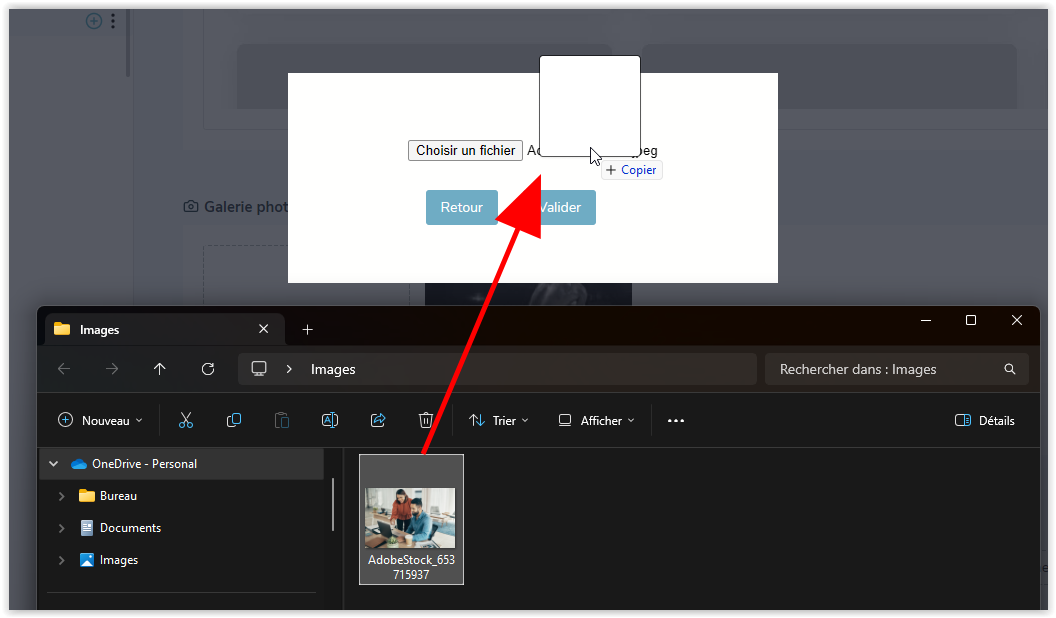
Task: Click the Delete trash icon
Action: click(426, 421)
